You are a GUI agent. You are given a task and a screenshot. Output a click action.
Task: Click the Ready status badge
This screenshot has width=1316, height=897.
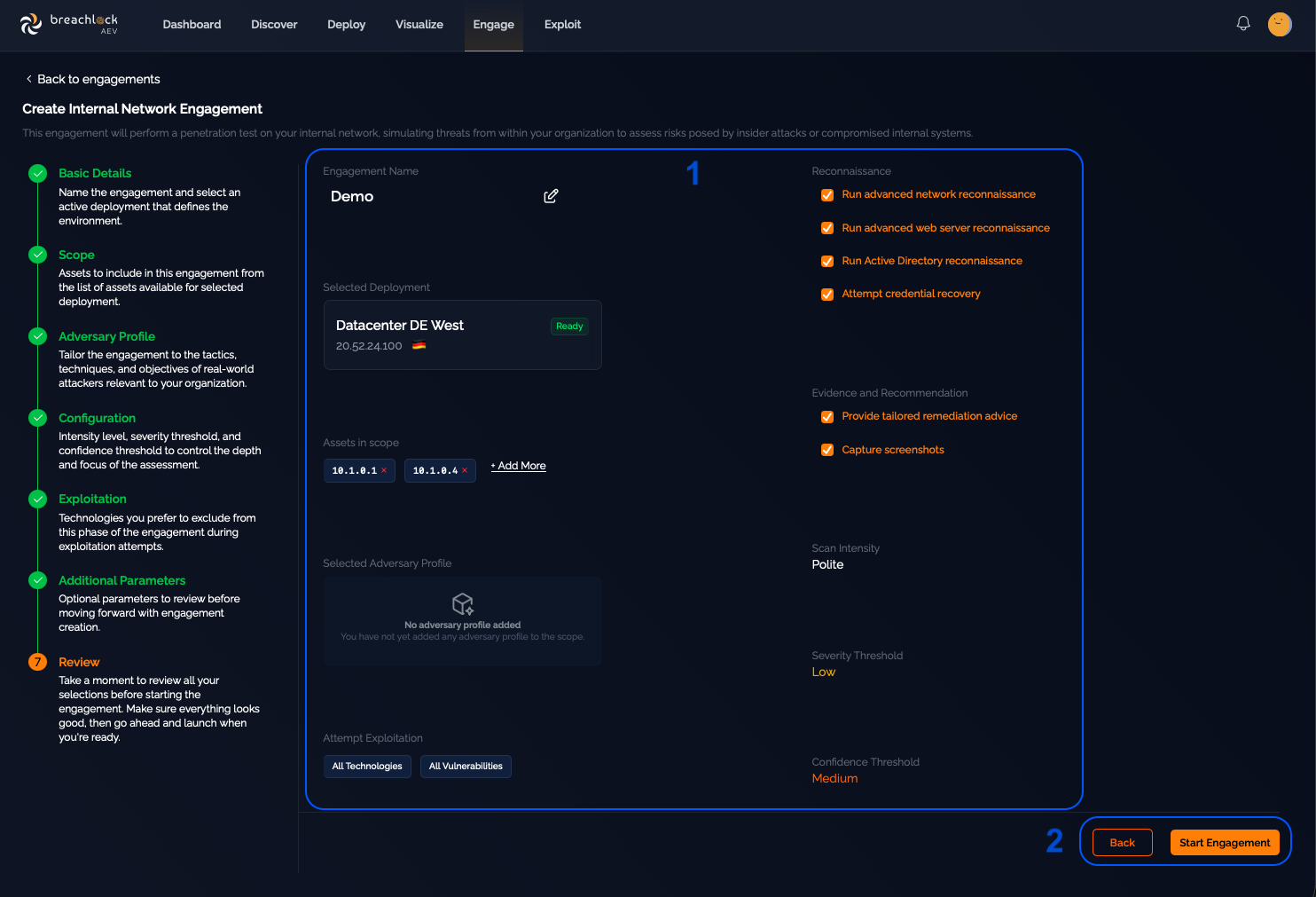569,327
